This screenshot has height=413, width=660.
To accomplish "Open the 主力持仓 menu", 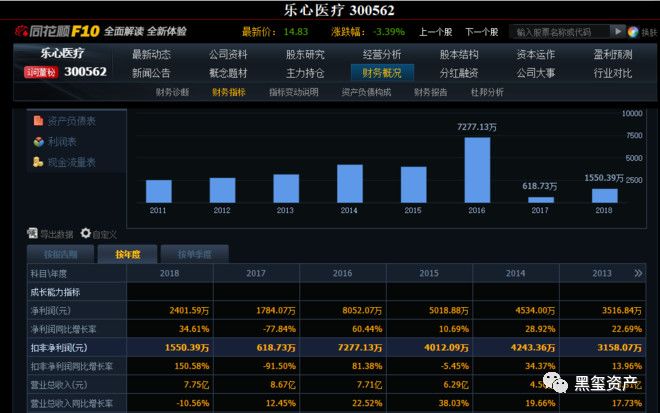I will tap(305, 73).
